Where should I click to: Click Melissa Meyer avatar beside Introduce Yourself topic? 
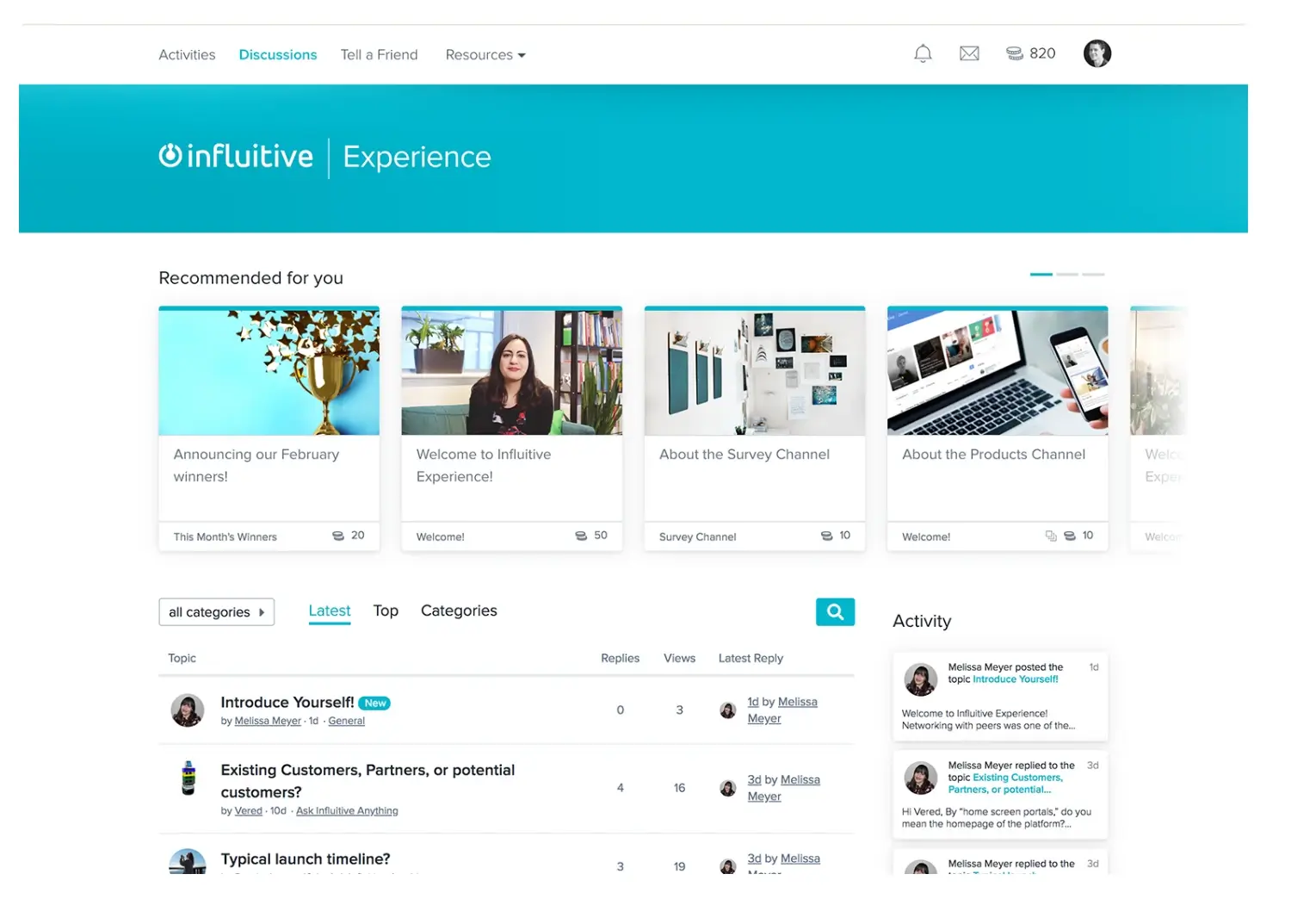188,710
